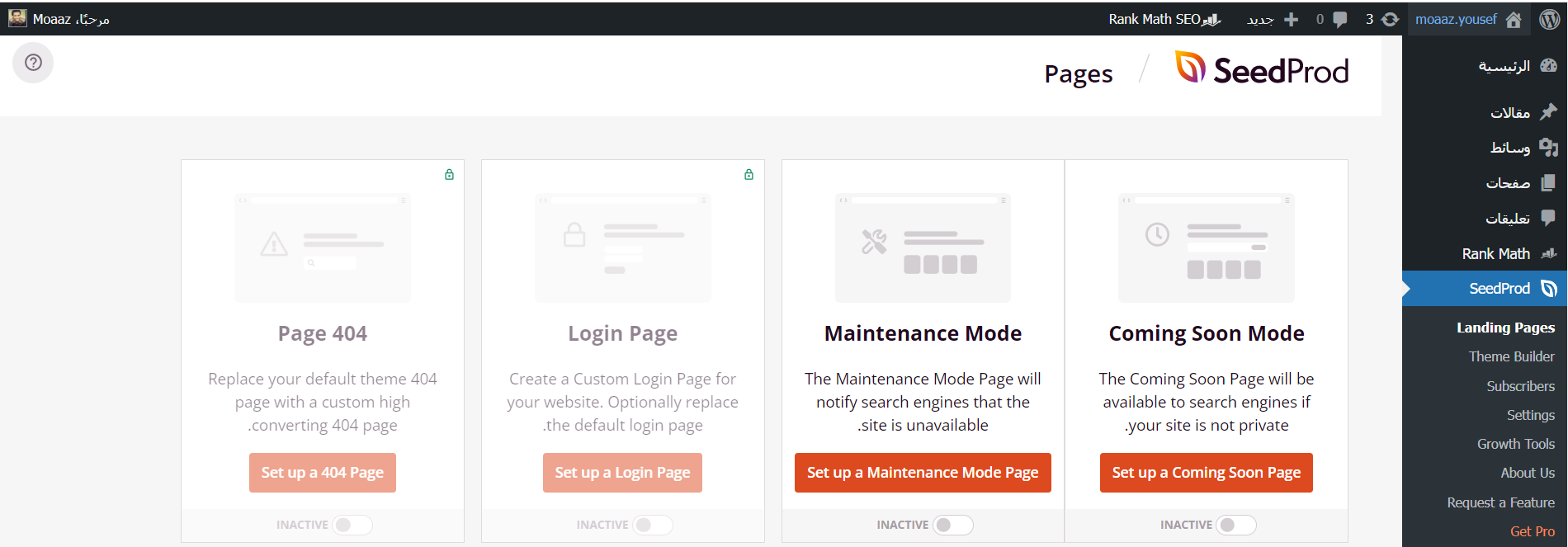Open Growth Tools submenu item
The image size is (1568, 547).
(x=1515, y=444)
